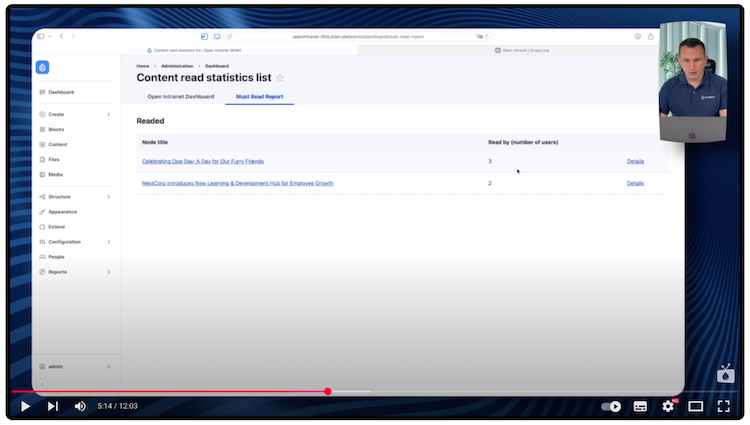Click the browser sidebar toggle icon

tap(41, 36)
